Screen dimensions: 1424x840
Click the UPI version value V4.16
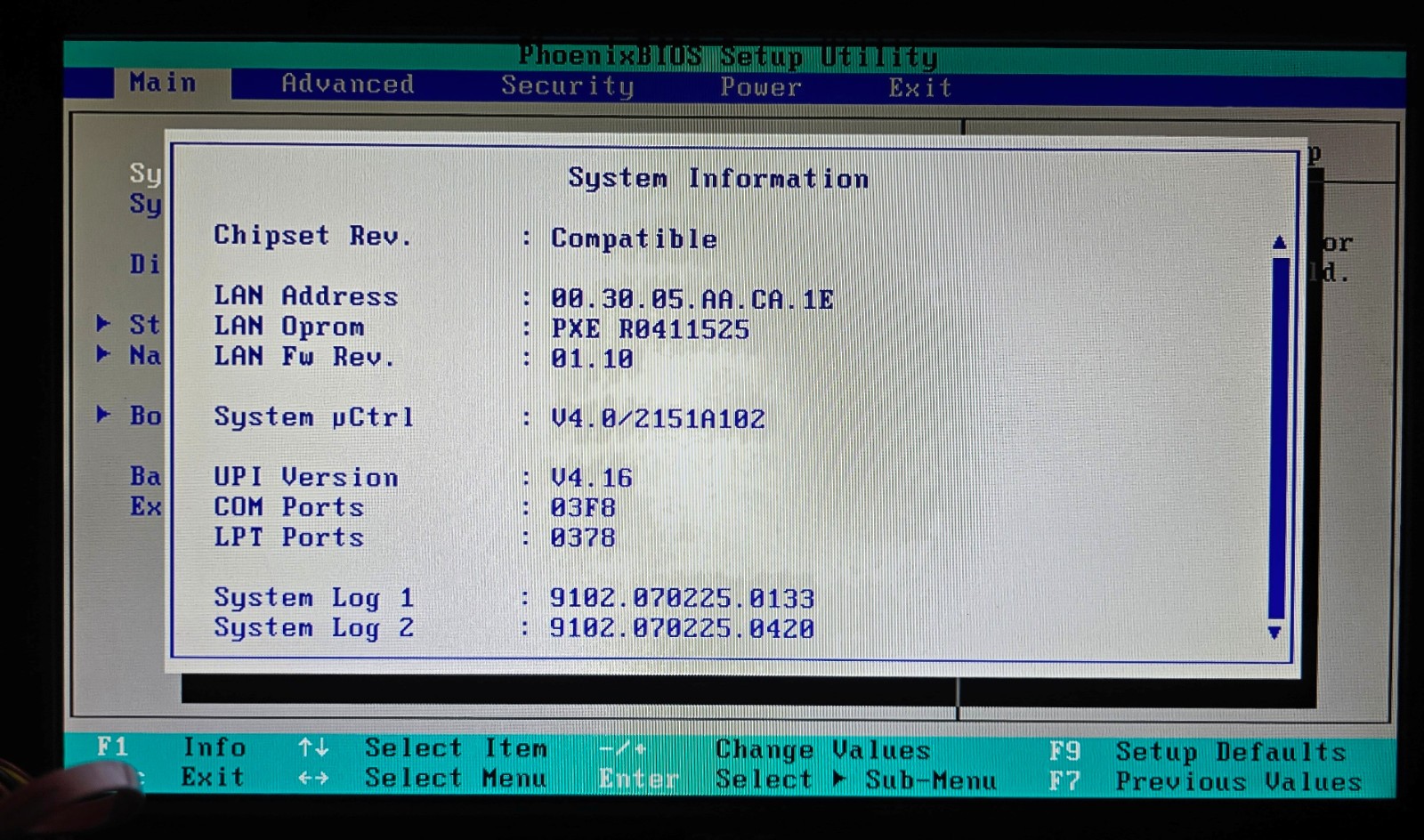[x=592, y=478]
